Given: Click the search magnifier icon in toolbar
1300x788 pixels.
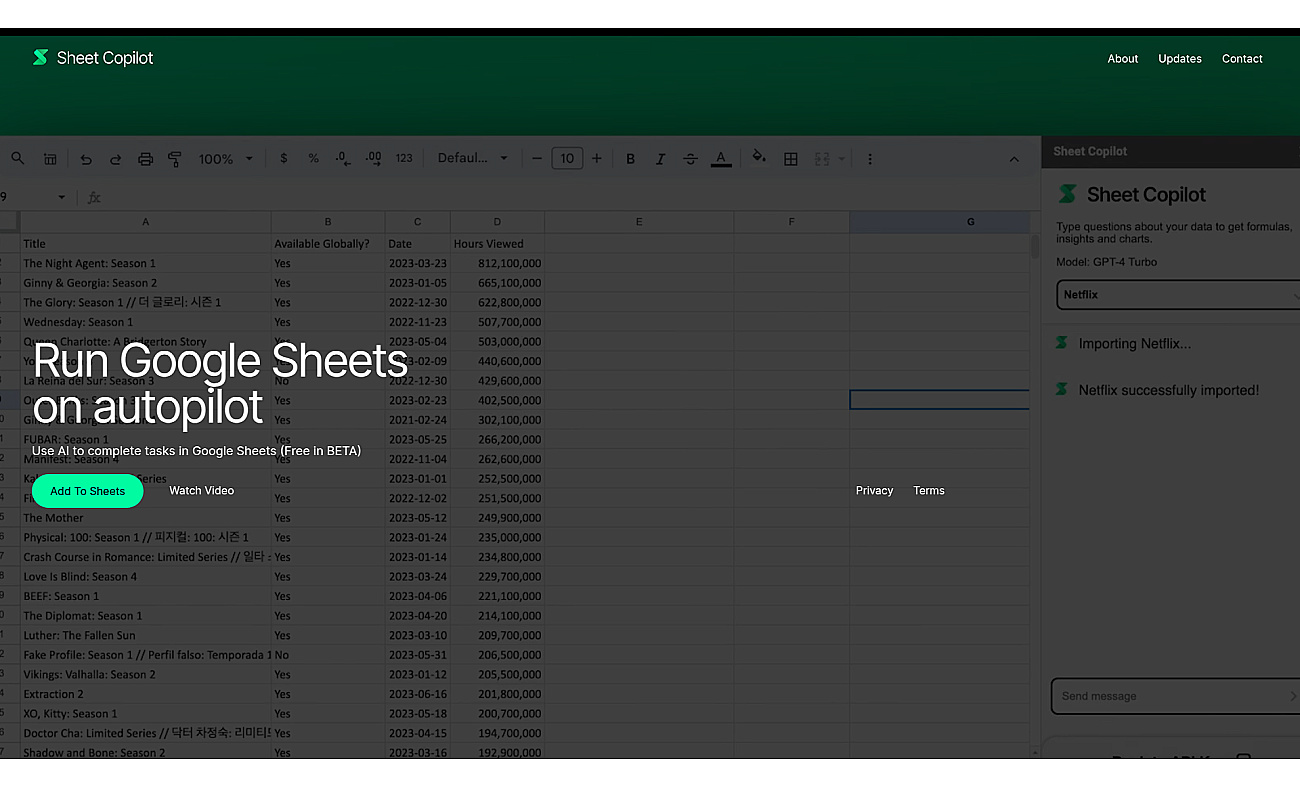Looking at the screenshot, I should [x=18, y=158].
